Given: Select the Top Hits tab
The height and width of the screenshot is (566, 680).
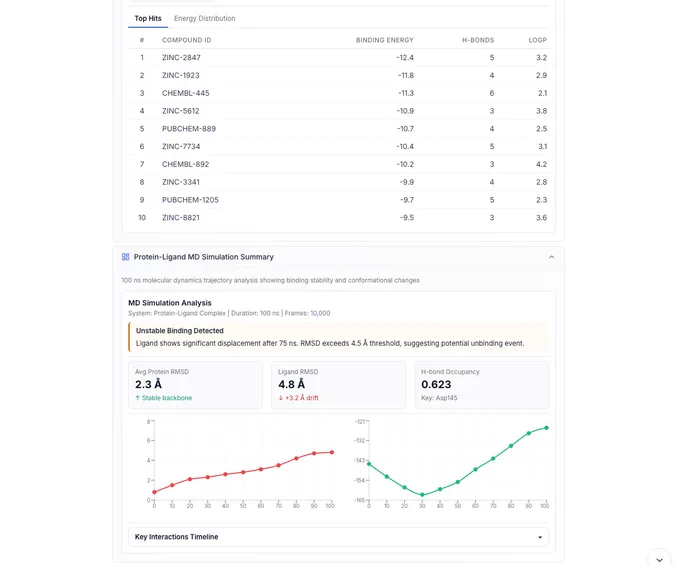Looking at the screenshot, I should point(148,18).
